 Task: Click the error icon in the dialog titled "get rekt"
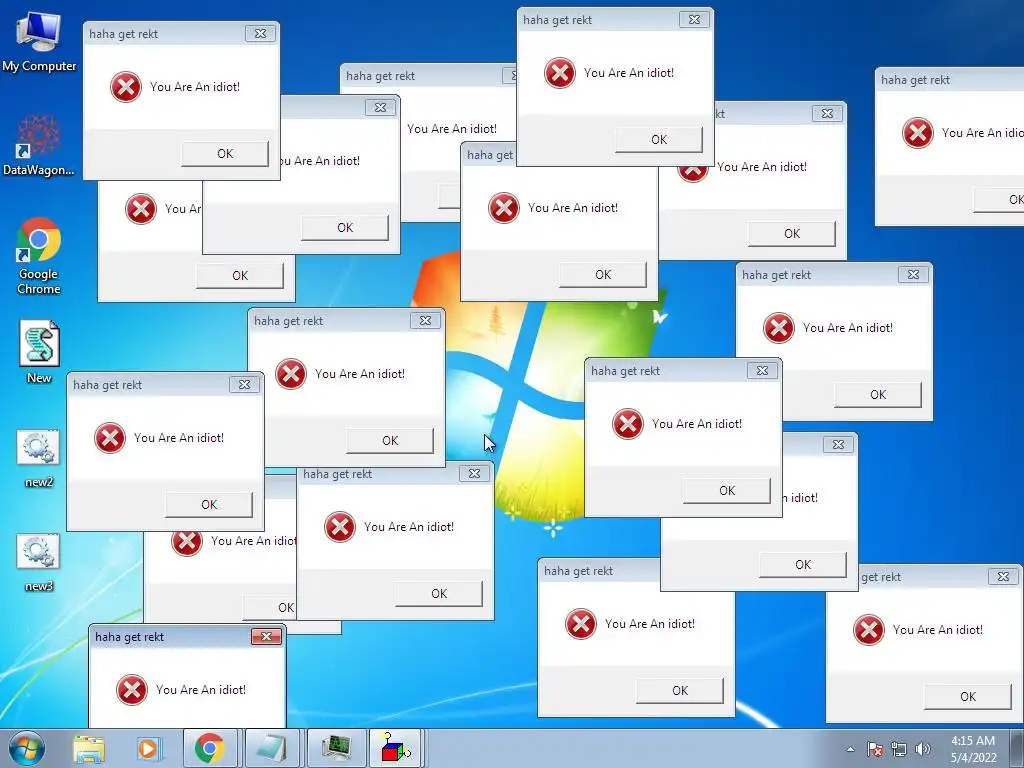tap(869, 630)
